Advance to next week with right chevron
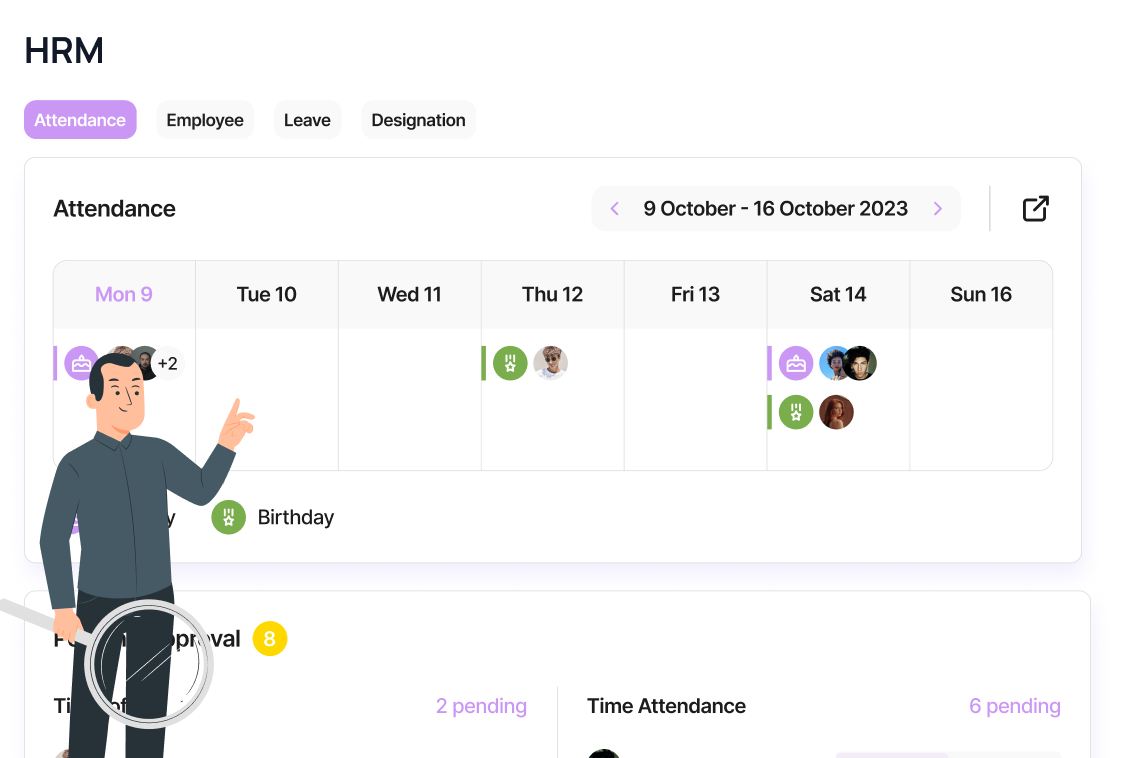The width and height of the screenshot is (1133, 758). point(938,209)
